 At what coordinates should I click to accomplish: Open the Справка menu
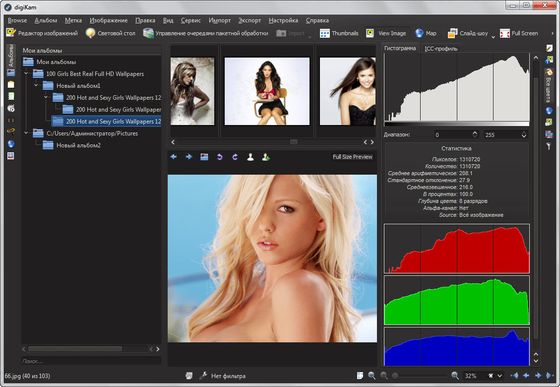pos(317,20)
